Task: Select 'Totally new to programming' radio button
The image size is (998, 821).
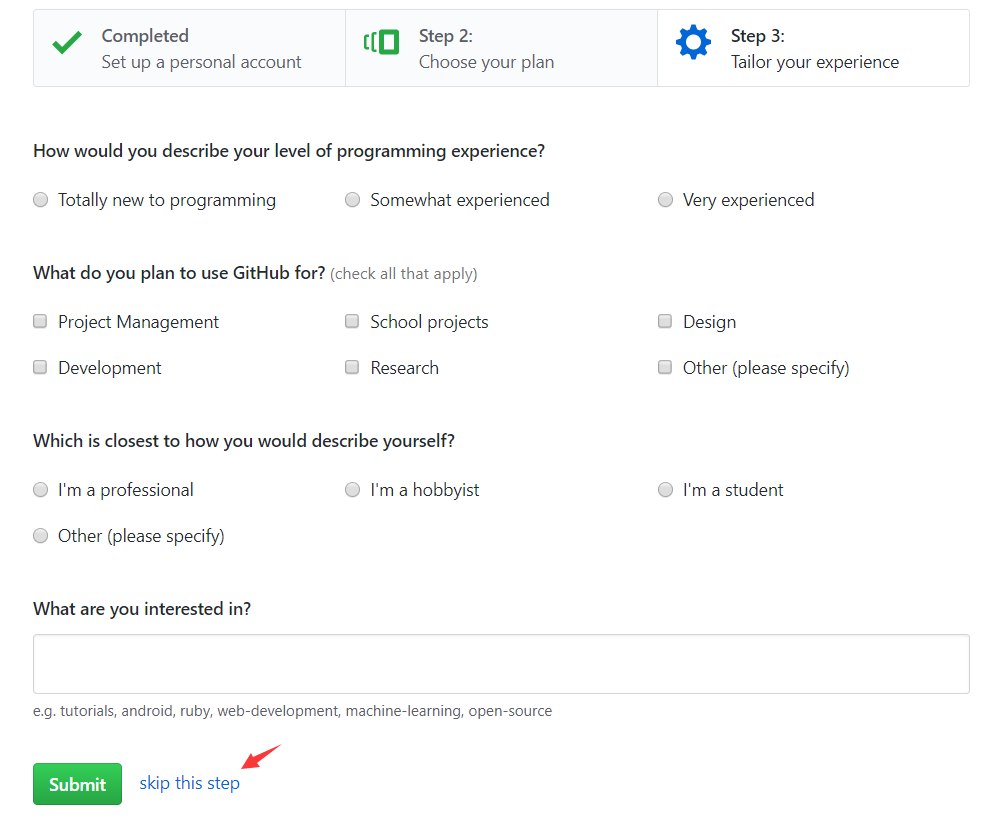Action: [41, 200]
